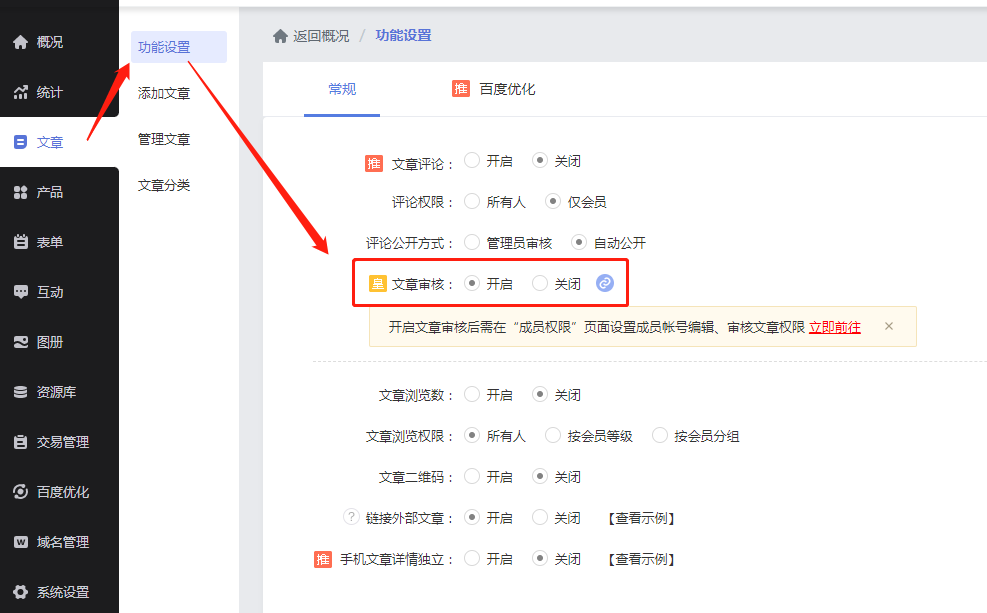Open 添加文章 in the submenu
Image resolution: width=987 pixels, height=613 pixels.
click(164, 93)
